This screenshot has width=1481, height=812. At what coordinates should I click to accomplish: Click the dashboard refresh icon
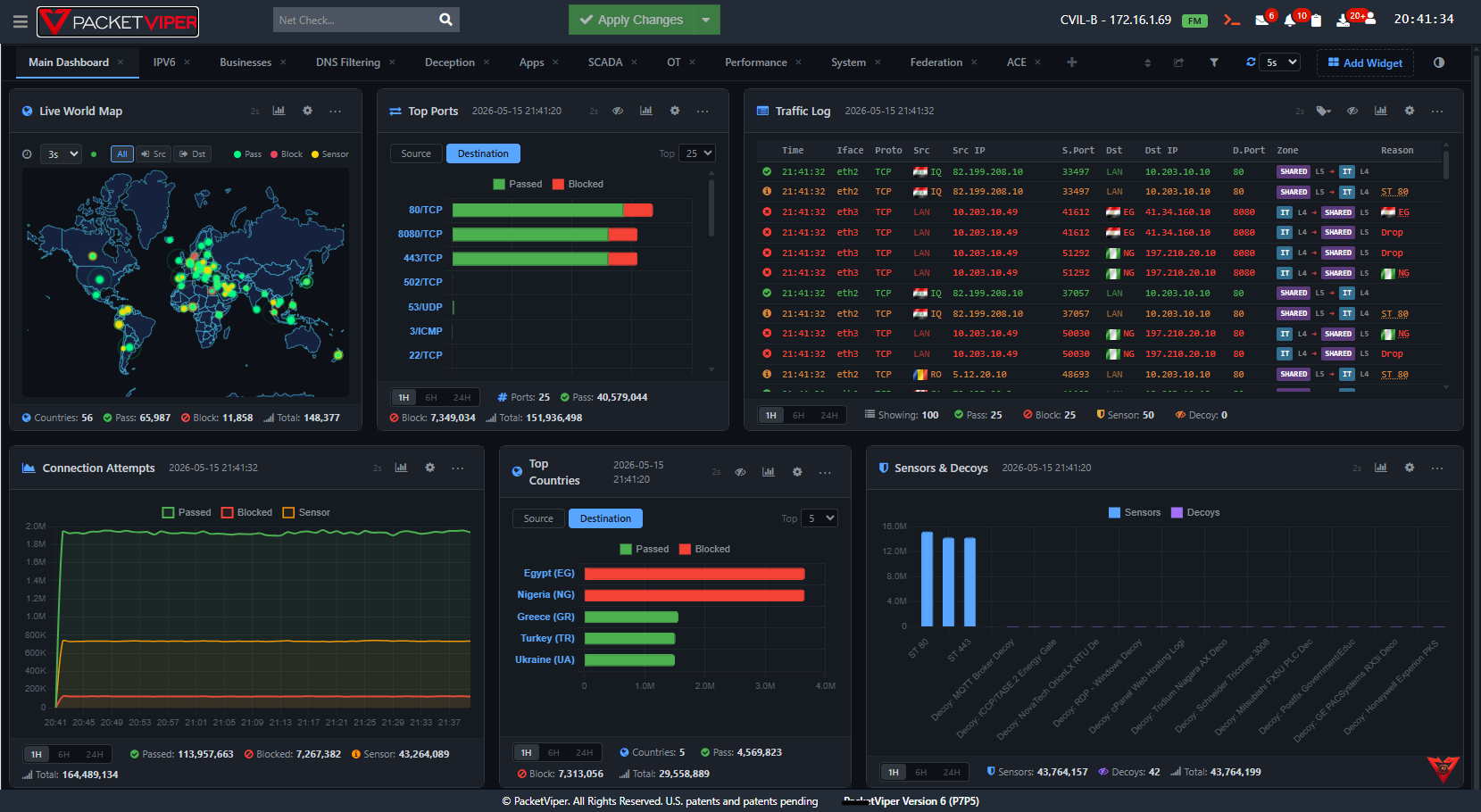tap(1251, 62)
